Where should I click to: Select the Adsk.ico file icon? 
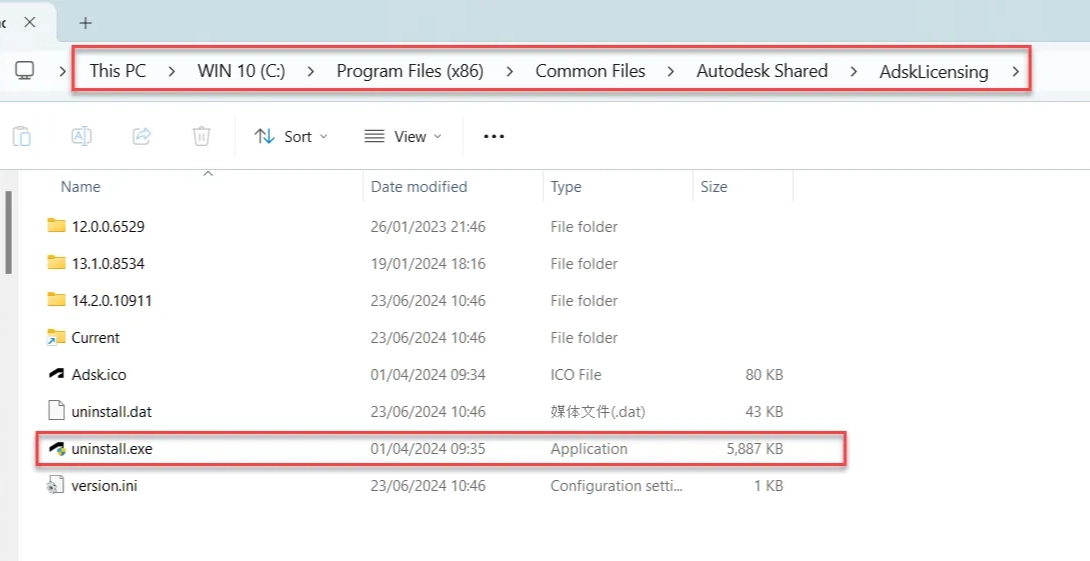pyautogui.click(x=56, y=374)
